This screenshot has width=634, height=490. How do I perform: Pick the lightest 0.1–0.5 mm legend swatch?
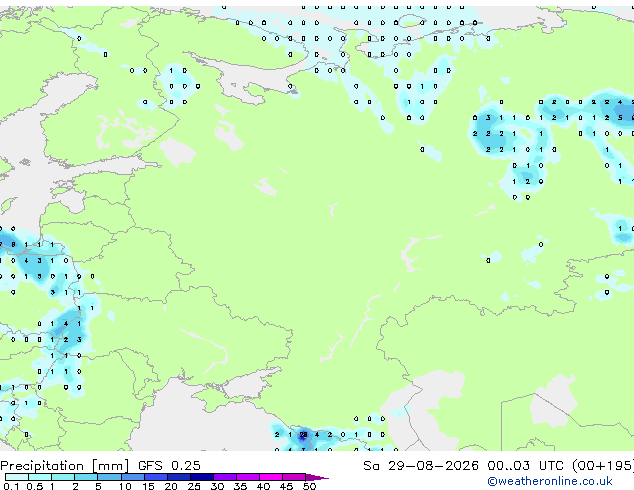(17, 477)
